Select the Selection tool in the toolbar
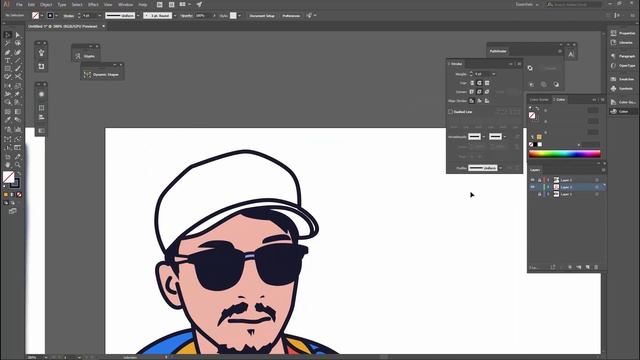This screenshot has height=360, width=640. (8, 35)
